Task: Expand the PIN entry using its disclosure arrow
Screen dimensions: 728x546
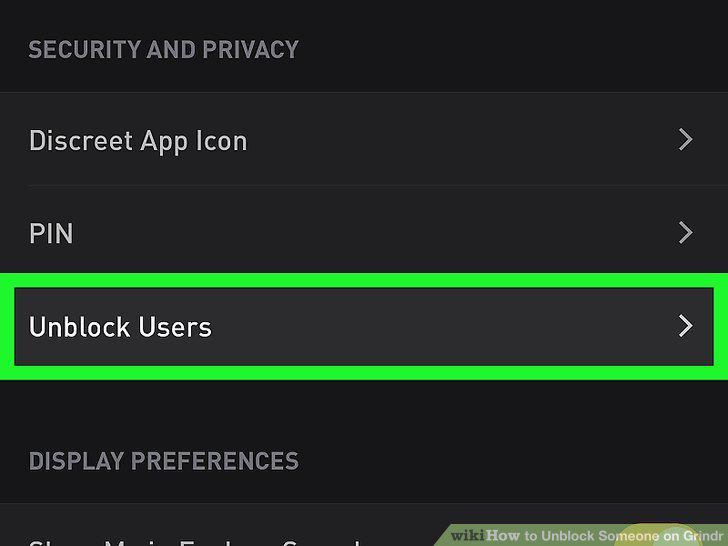Action: (x=685, y=233)
